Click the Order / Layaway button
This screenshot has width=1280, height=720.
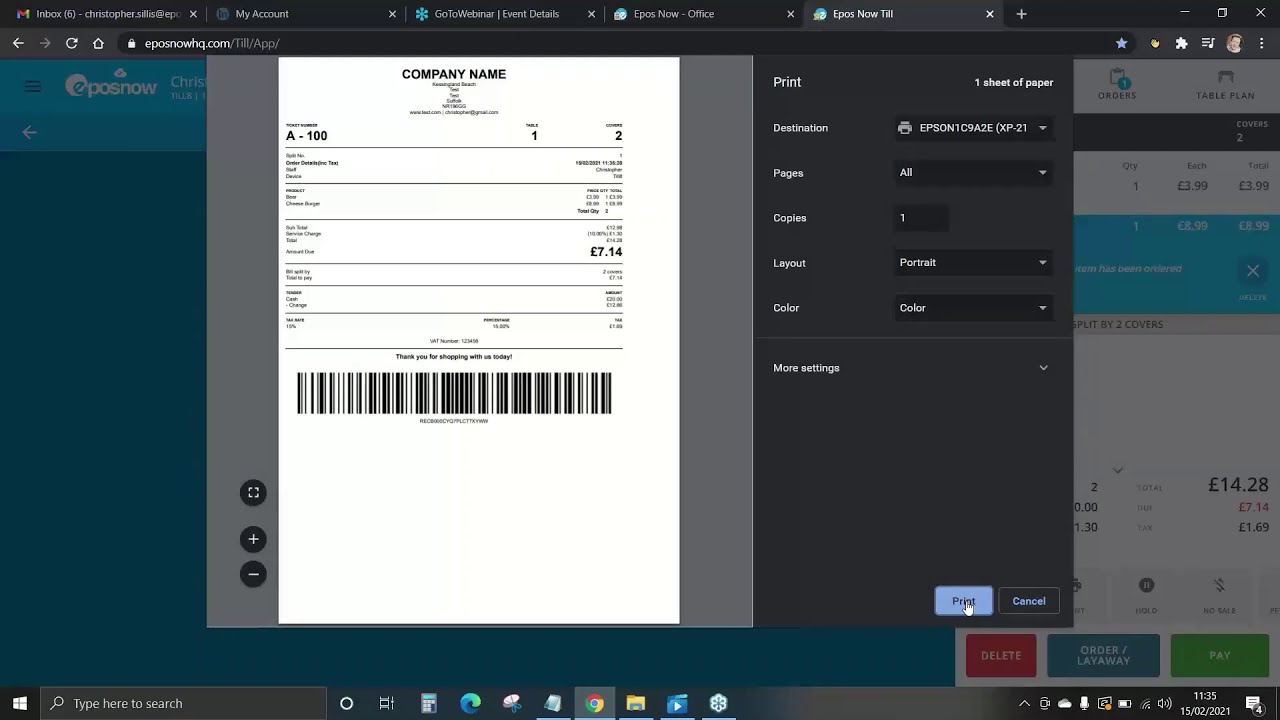pos(1103,656)
